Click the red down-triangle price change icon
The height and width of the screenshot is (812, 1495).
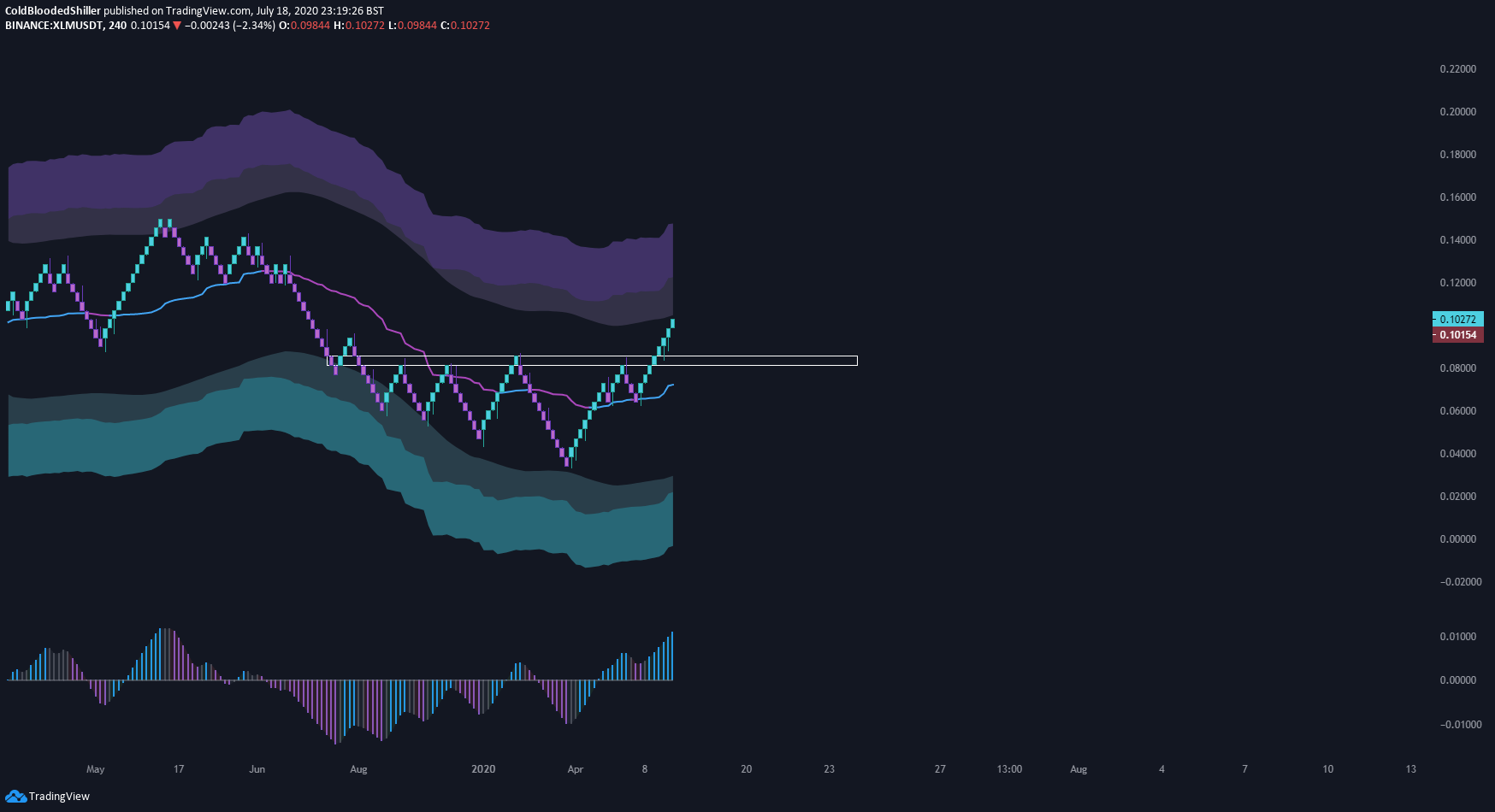pyautogui.click(x=177, y=26)
